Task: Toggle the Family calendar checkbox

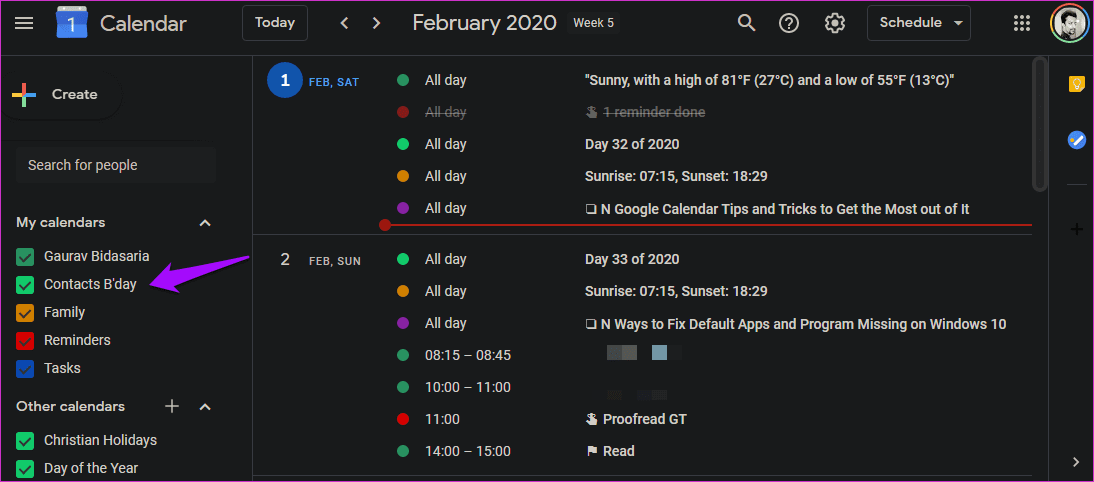Action: coord(25,312)
